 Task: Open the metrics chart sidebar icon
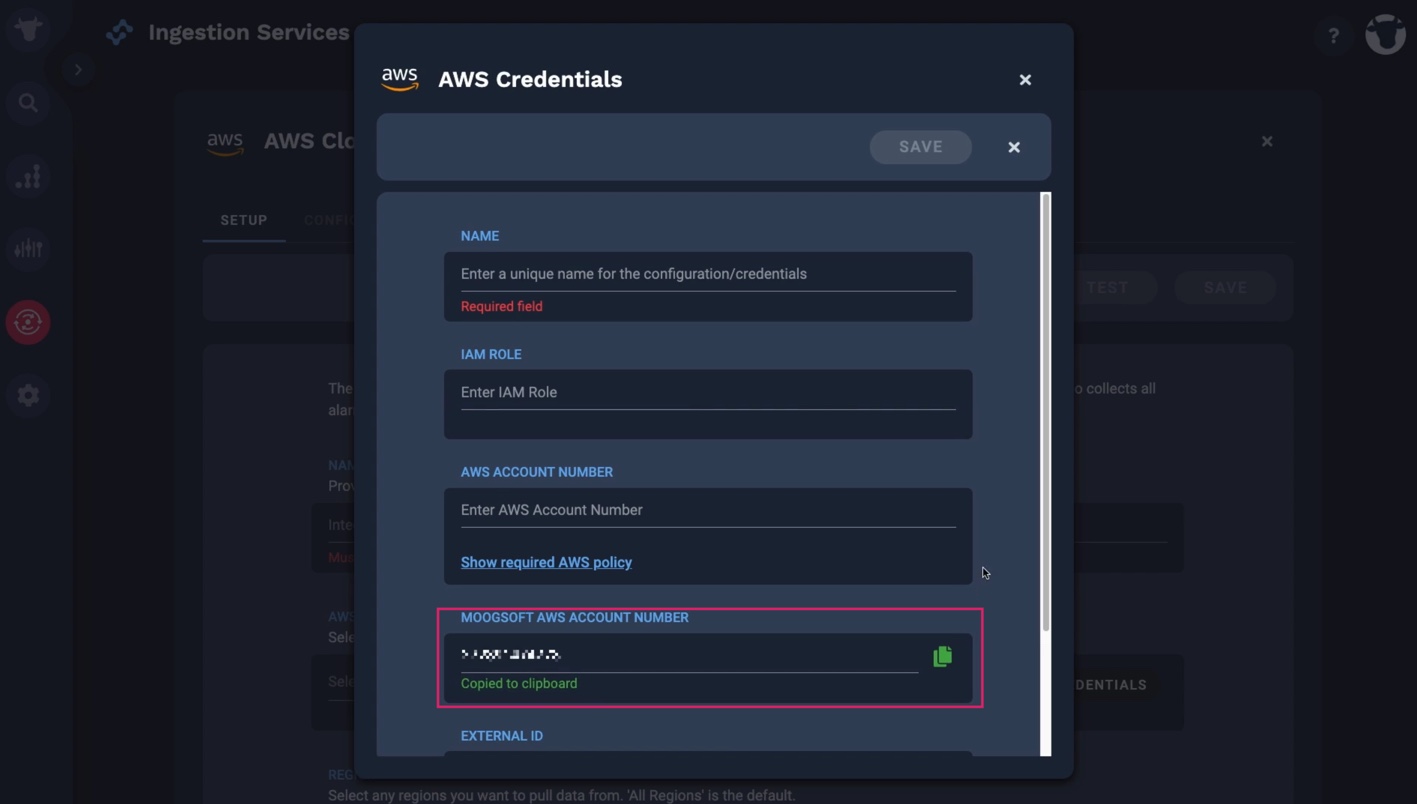[x=28, y=176]
